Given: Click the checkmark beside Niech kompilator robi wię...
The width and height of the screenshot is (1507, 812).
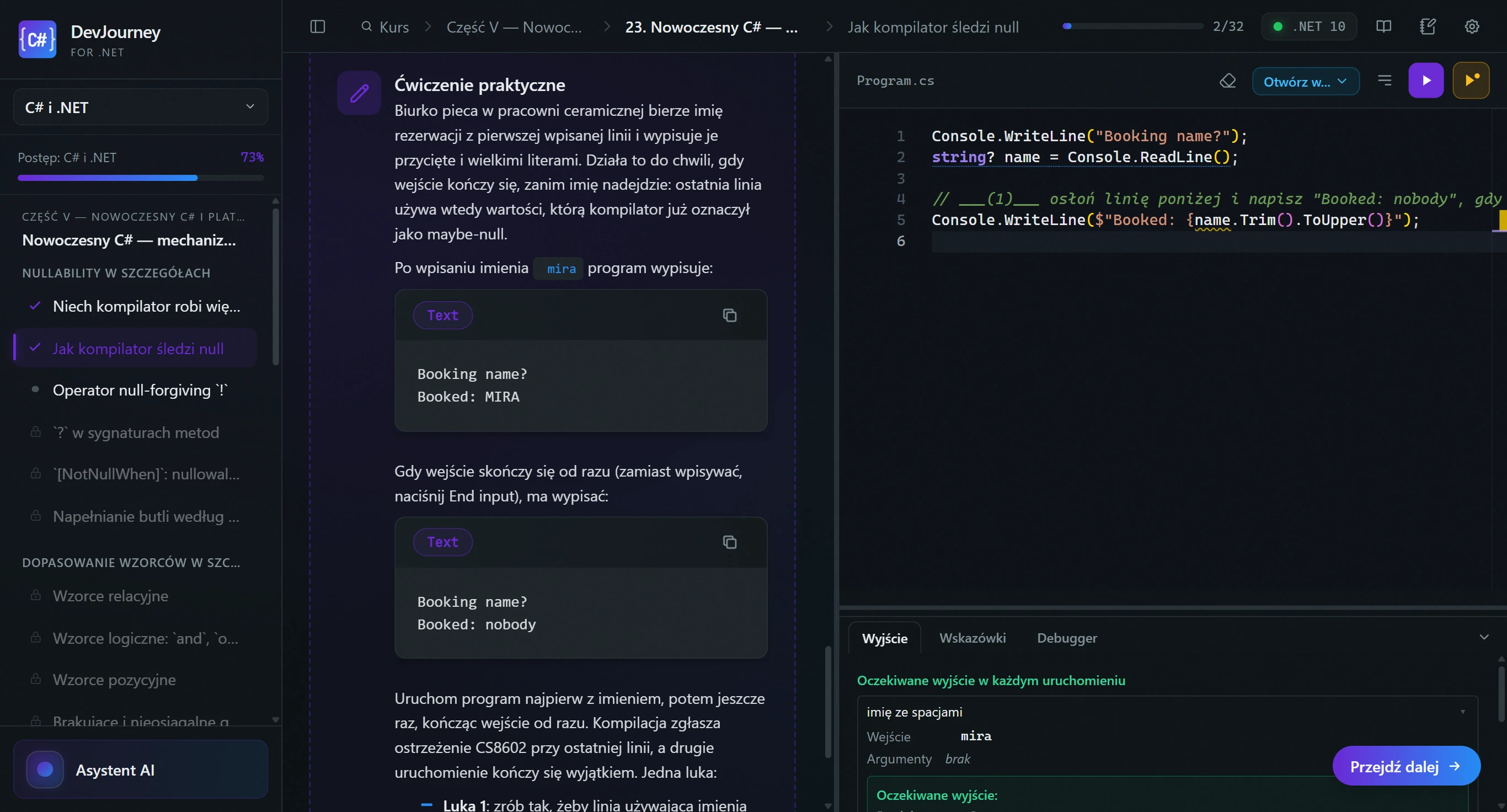Looking at the screenshot, I should (x=35, y=306).
